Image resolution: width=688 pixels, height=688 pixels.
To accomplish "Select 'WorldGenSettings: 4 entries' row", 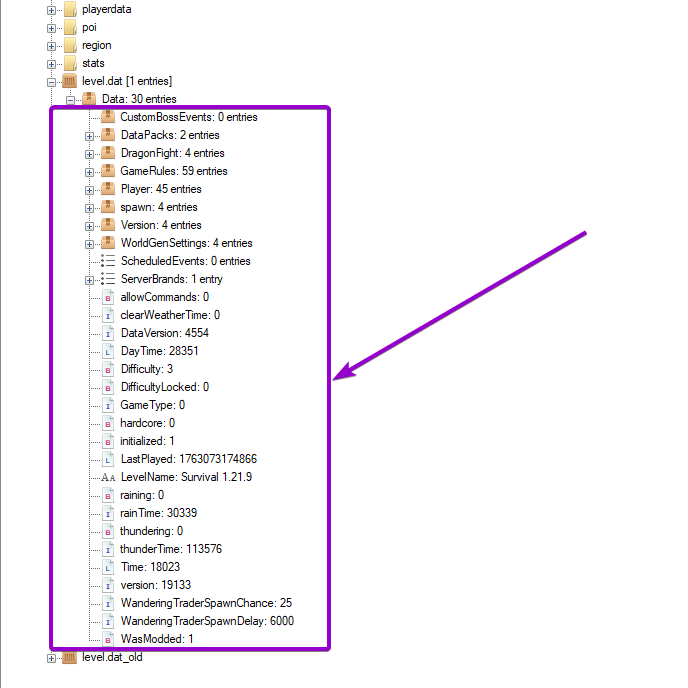I will [186, 243].
